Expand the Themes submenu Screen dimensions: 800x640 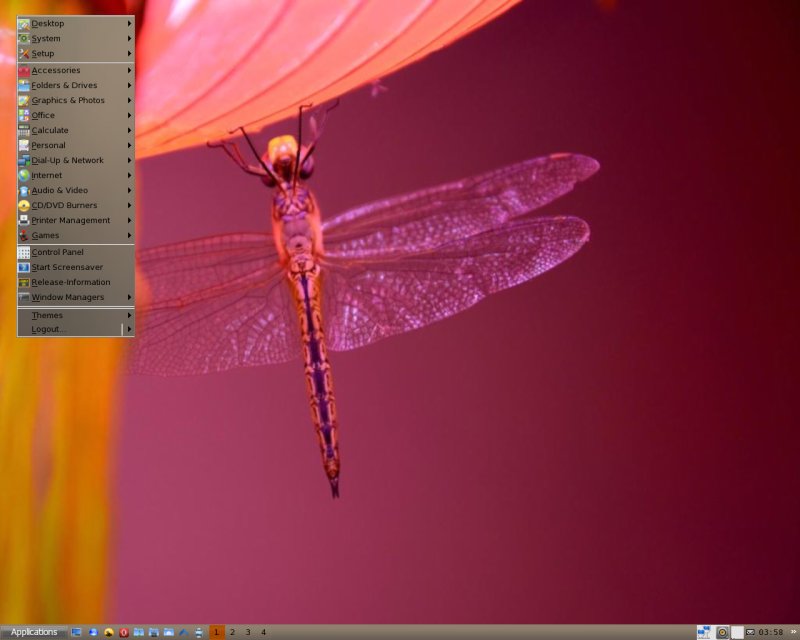[x=129, y=314]
